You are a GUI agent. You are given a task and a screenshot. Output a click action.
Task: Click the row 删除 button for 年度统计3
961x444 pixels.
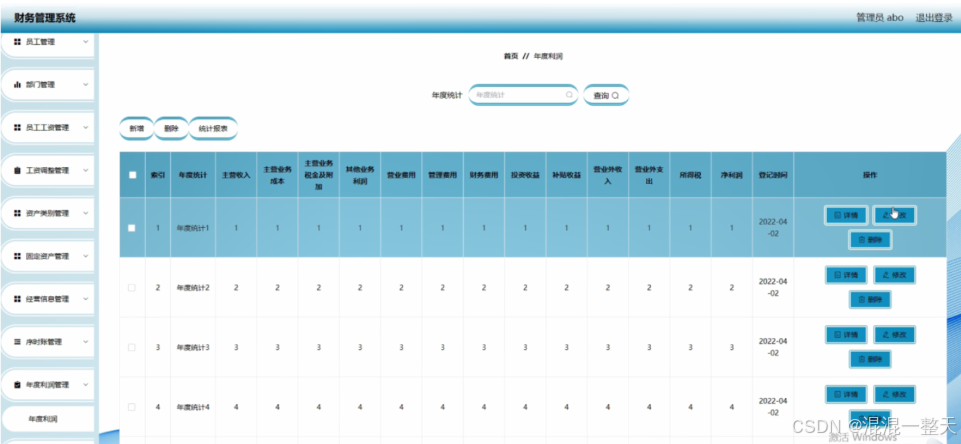[x=870, y=359]
